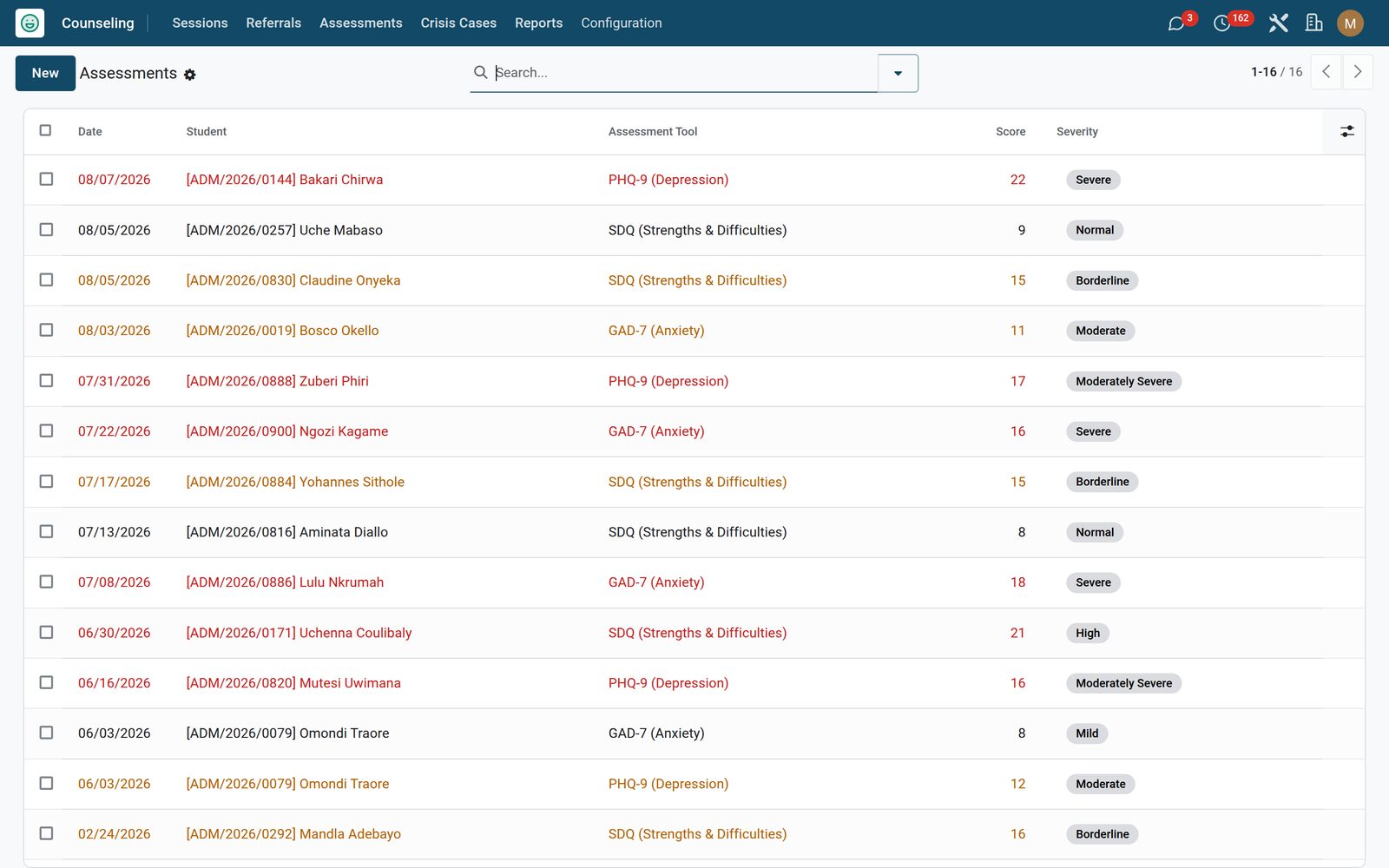Check the Zuberi Phiri row checkbox

pyautogui.click(x=46, y=380)
